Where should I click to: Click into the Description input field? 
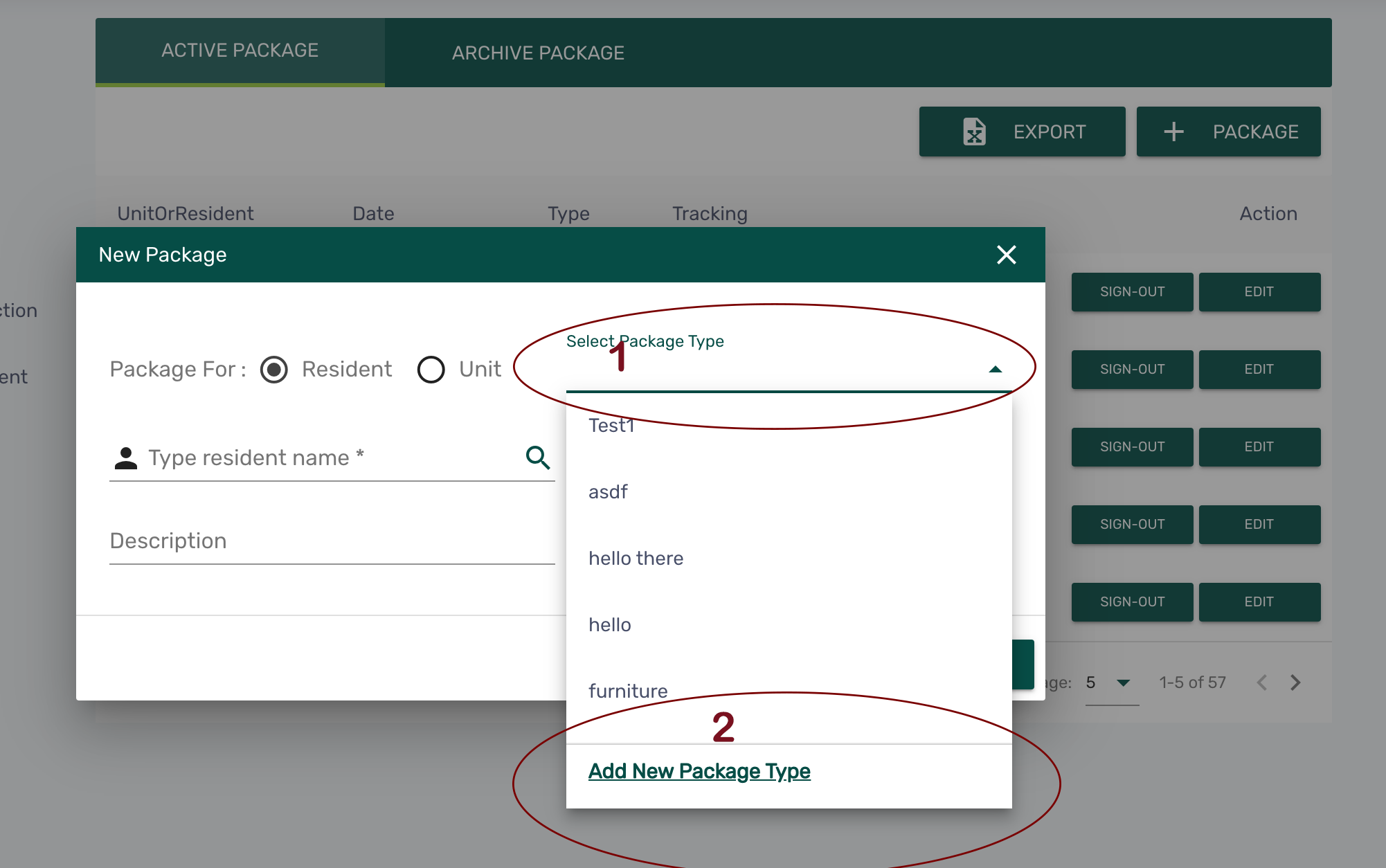(x=331, y=541)
